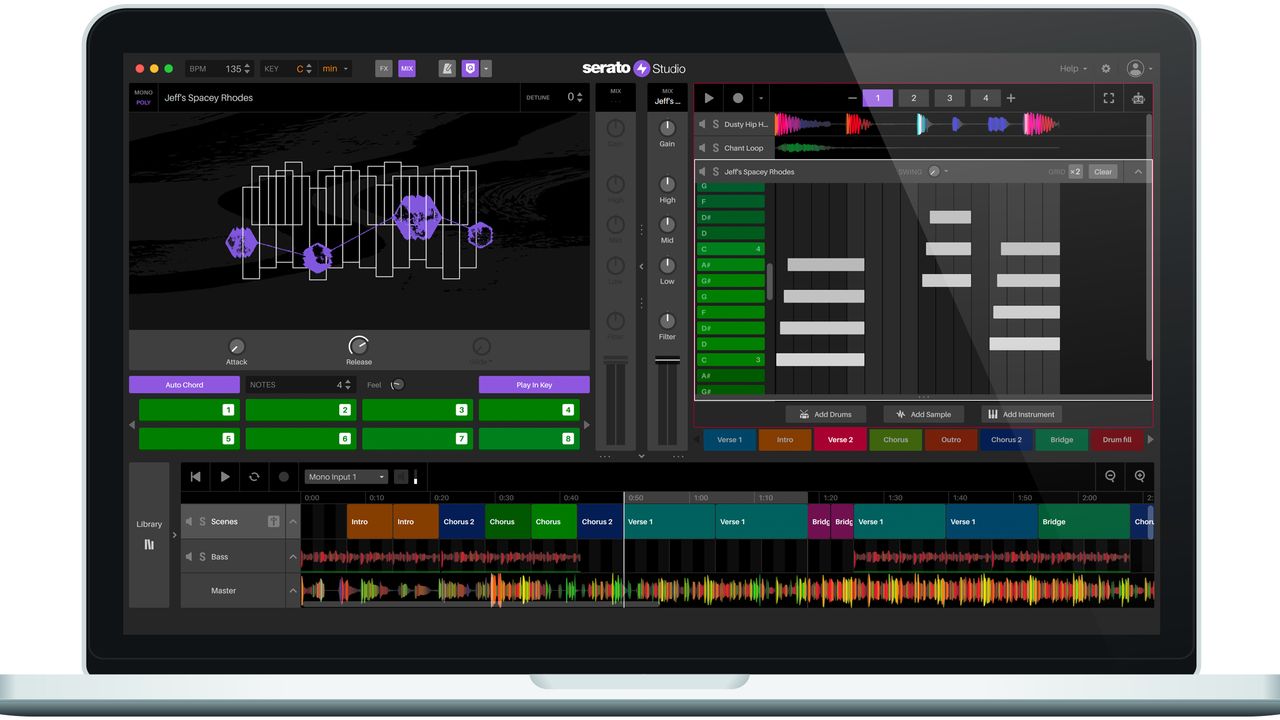
Task: Play the song in the timeline transport
Action: 225,477
